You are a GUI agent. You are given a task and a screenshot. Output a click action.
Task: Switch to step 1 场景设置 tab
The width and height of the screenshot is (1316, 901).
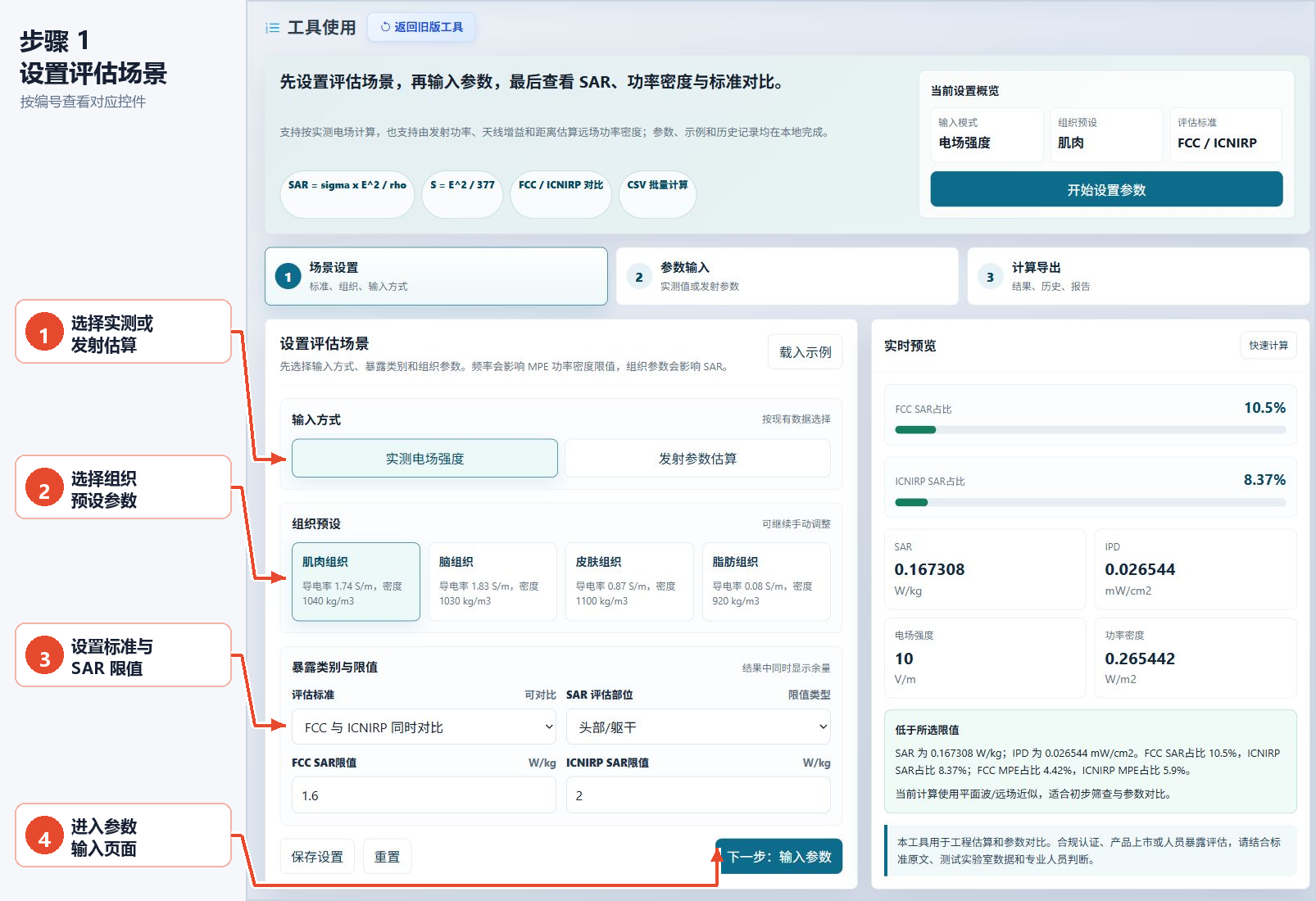pyautogui.click(x=436, y=276)
